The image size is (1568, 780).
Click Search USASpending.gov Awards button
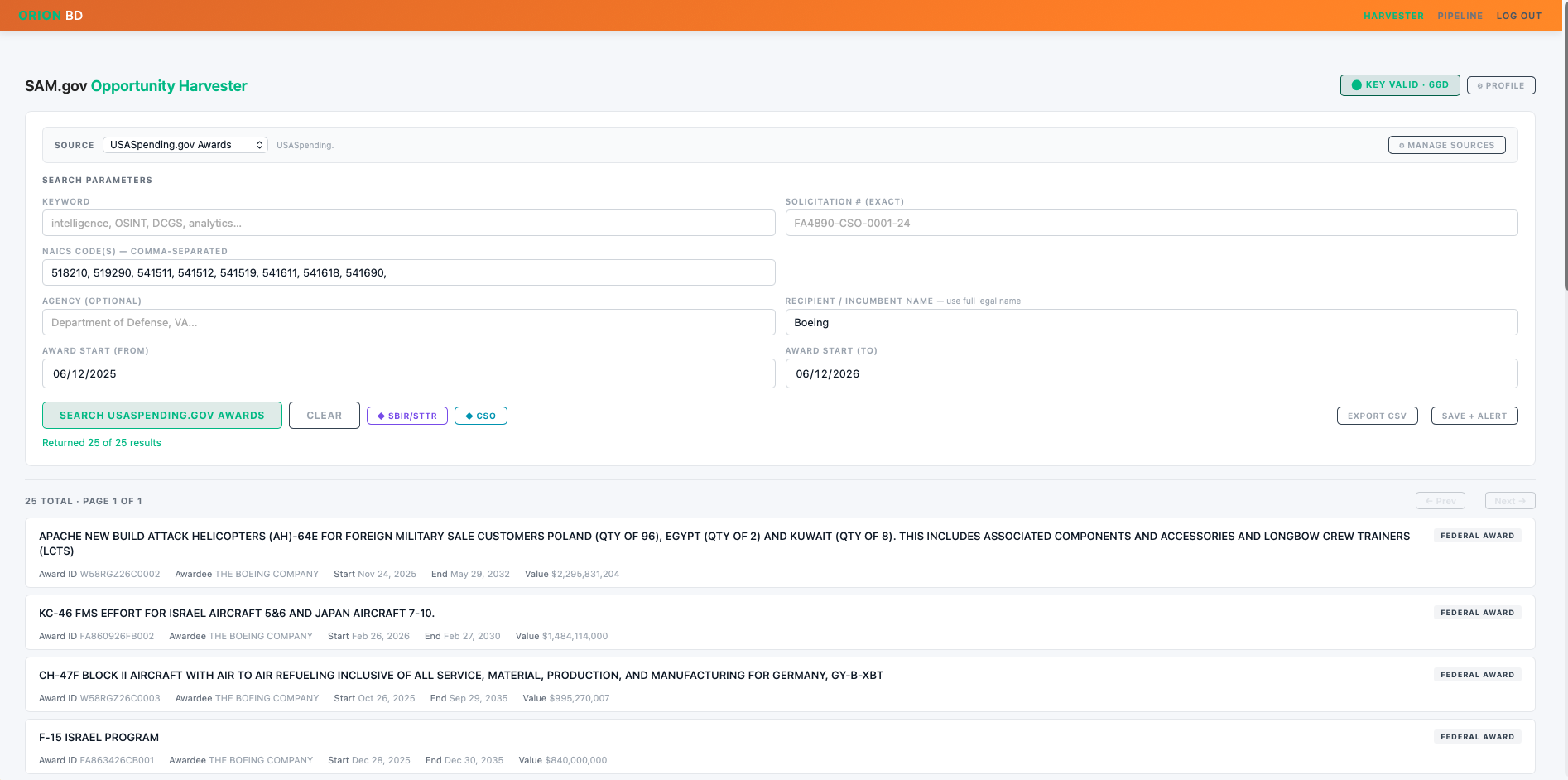[162, 416]
